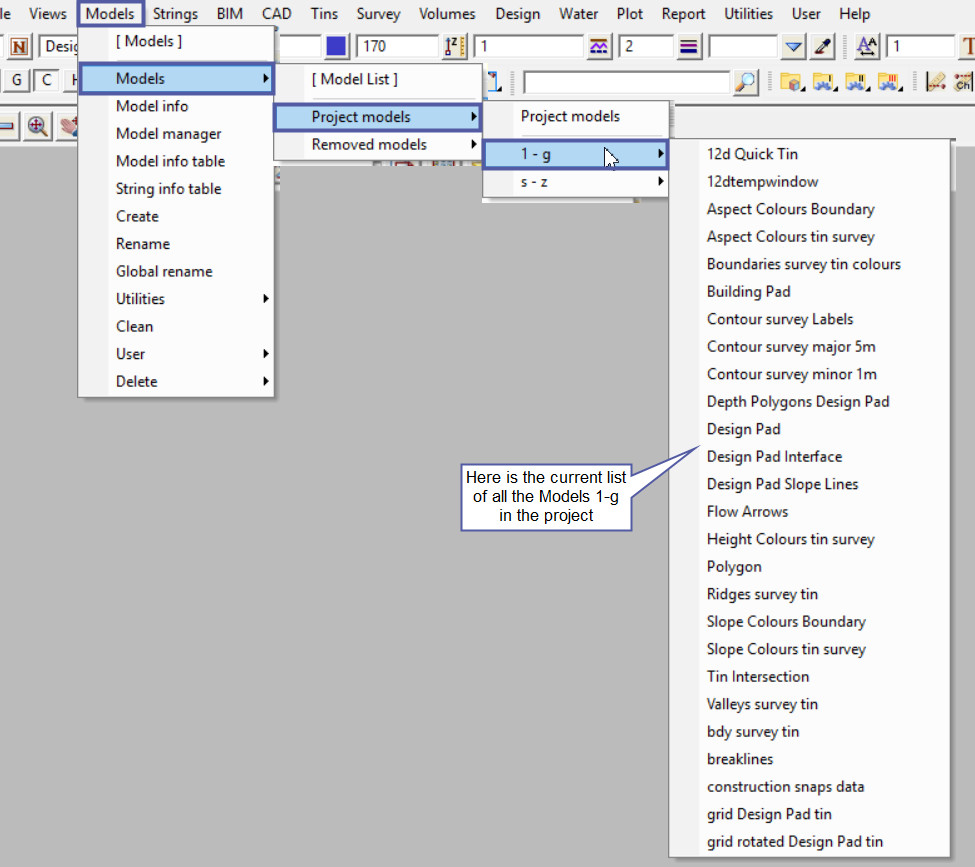
Task: Select model Building Pad
Action: coord(749,292)
